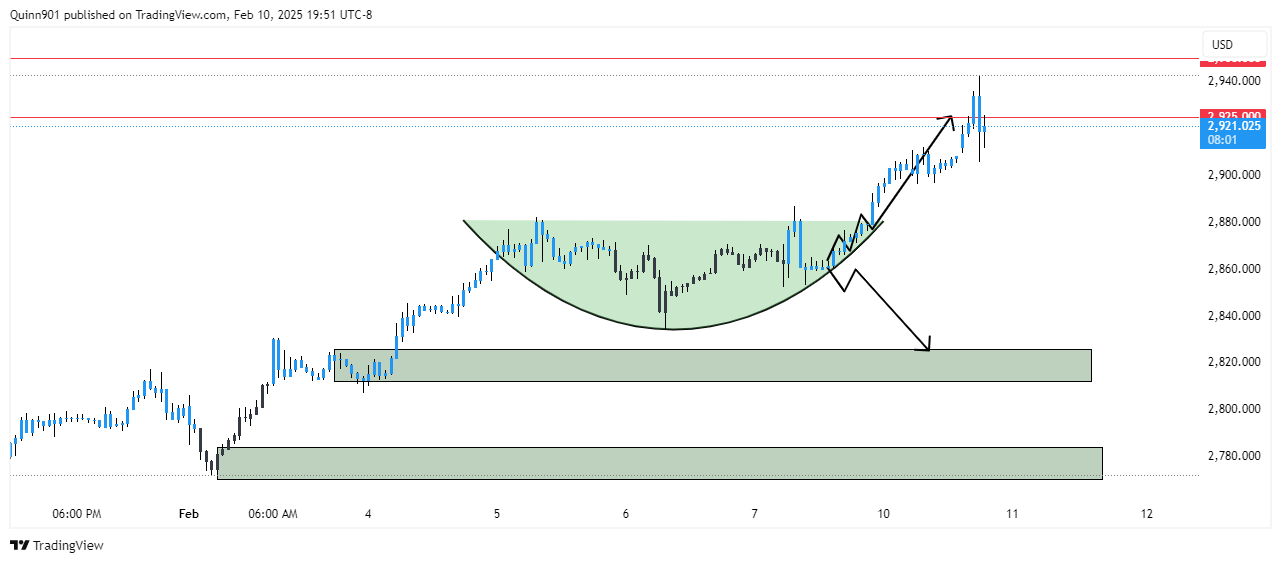The height and width of the screenshot is (563, 1281).
Task: Click the 2,840.000 price axis label
Action: [1233, 316]
